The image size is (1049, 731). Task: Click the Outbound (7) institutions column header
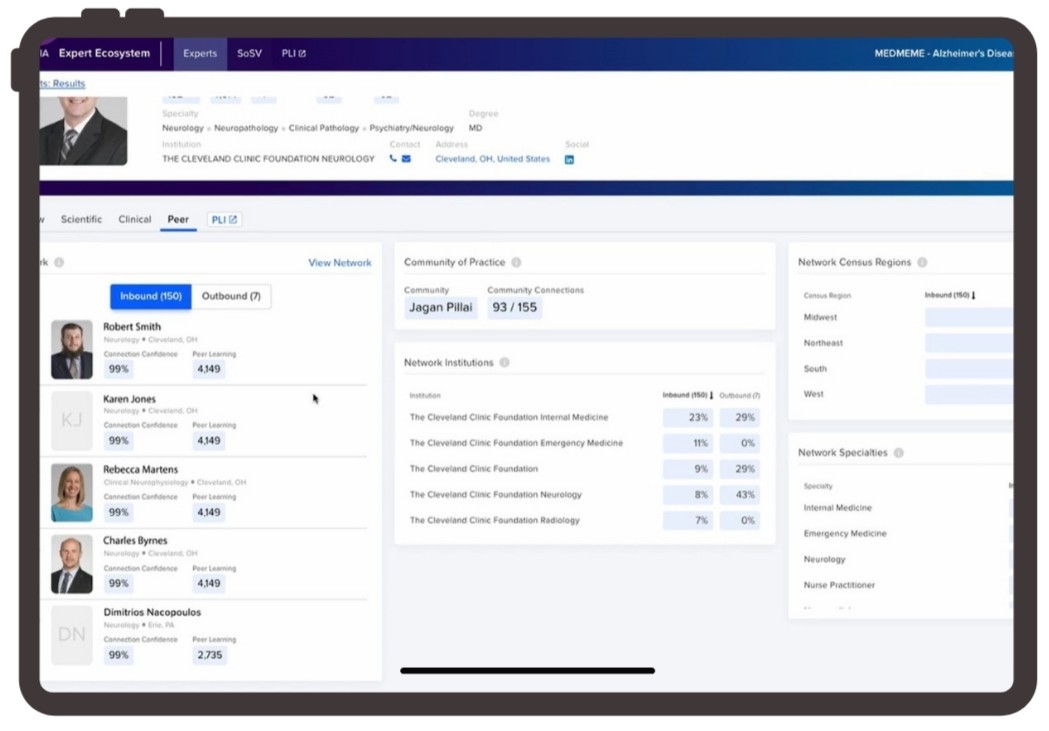(x=739, y=395)
